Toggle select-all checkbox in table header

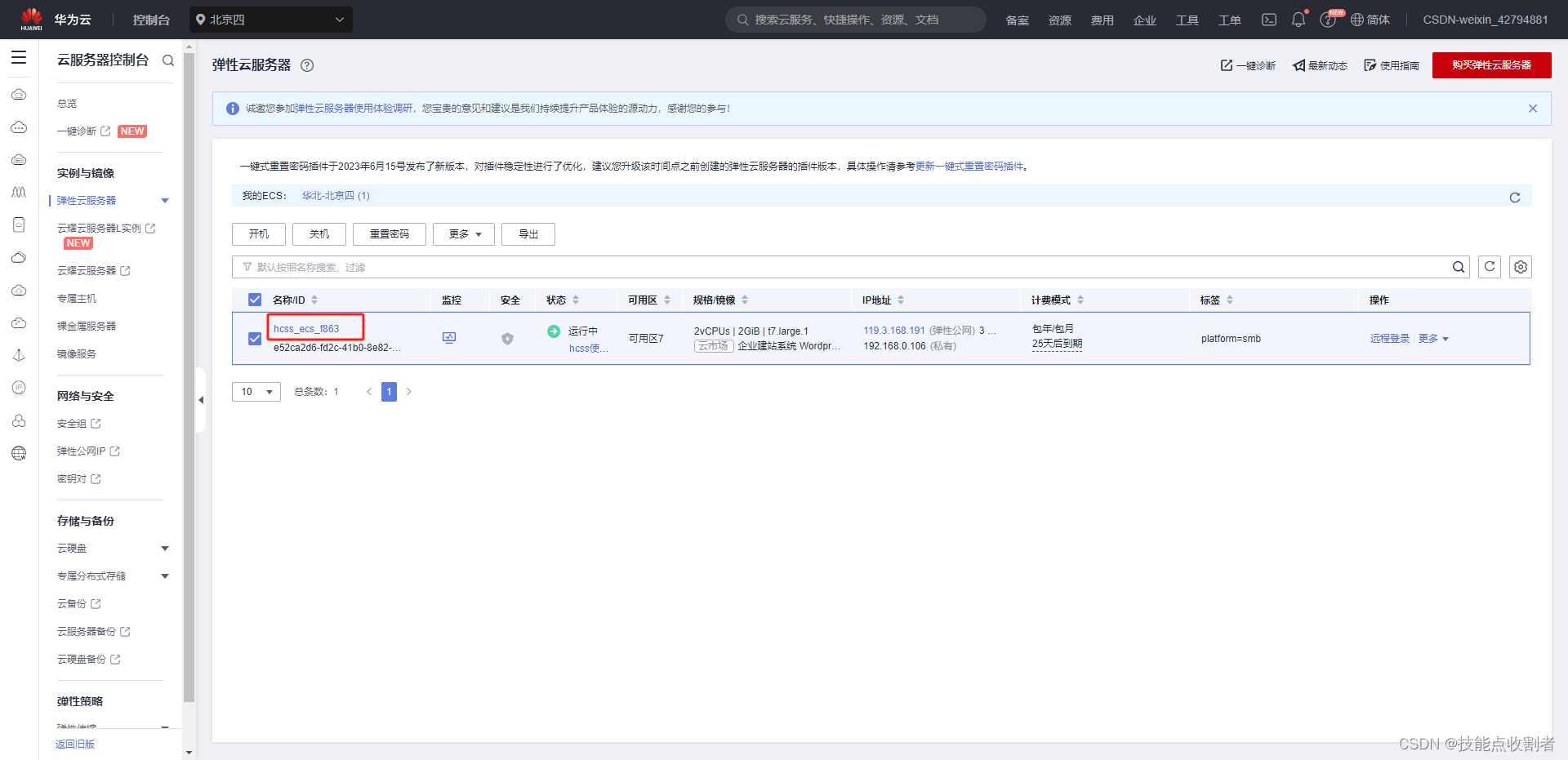pos(255,300)
